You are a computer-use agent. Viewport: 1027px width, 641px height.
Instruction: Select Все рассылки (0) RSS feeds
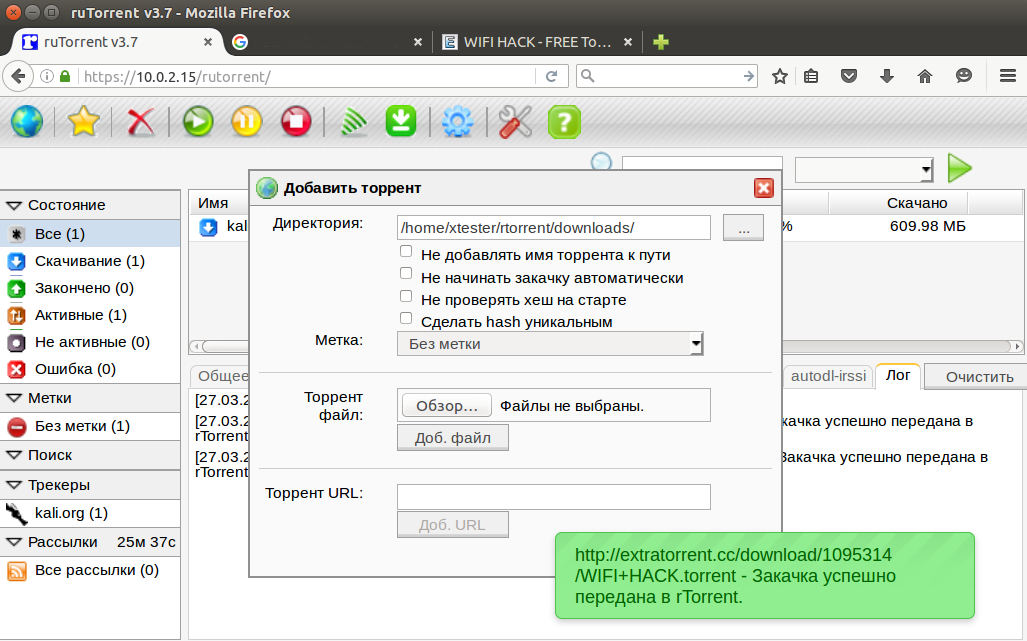pyautogui.click(x=90, y=570)
